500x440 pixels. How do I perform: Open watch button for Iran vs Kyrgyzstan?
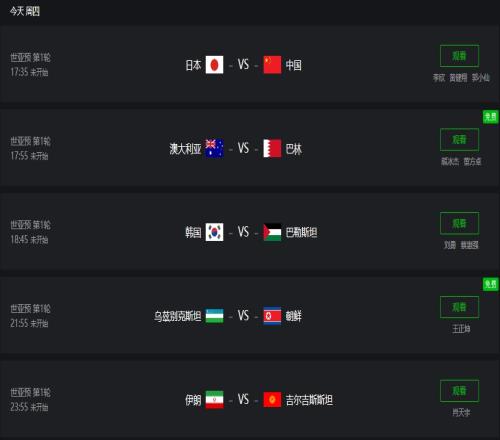(460, 391)
